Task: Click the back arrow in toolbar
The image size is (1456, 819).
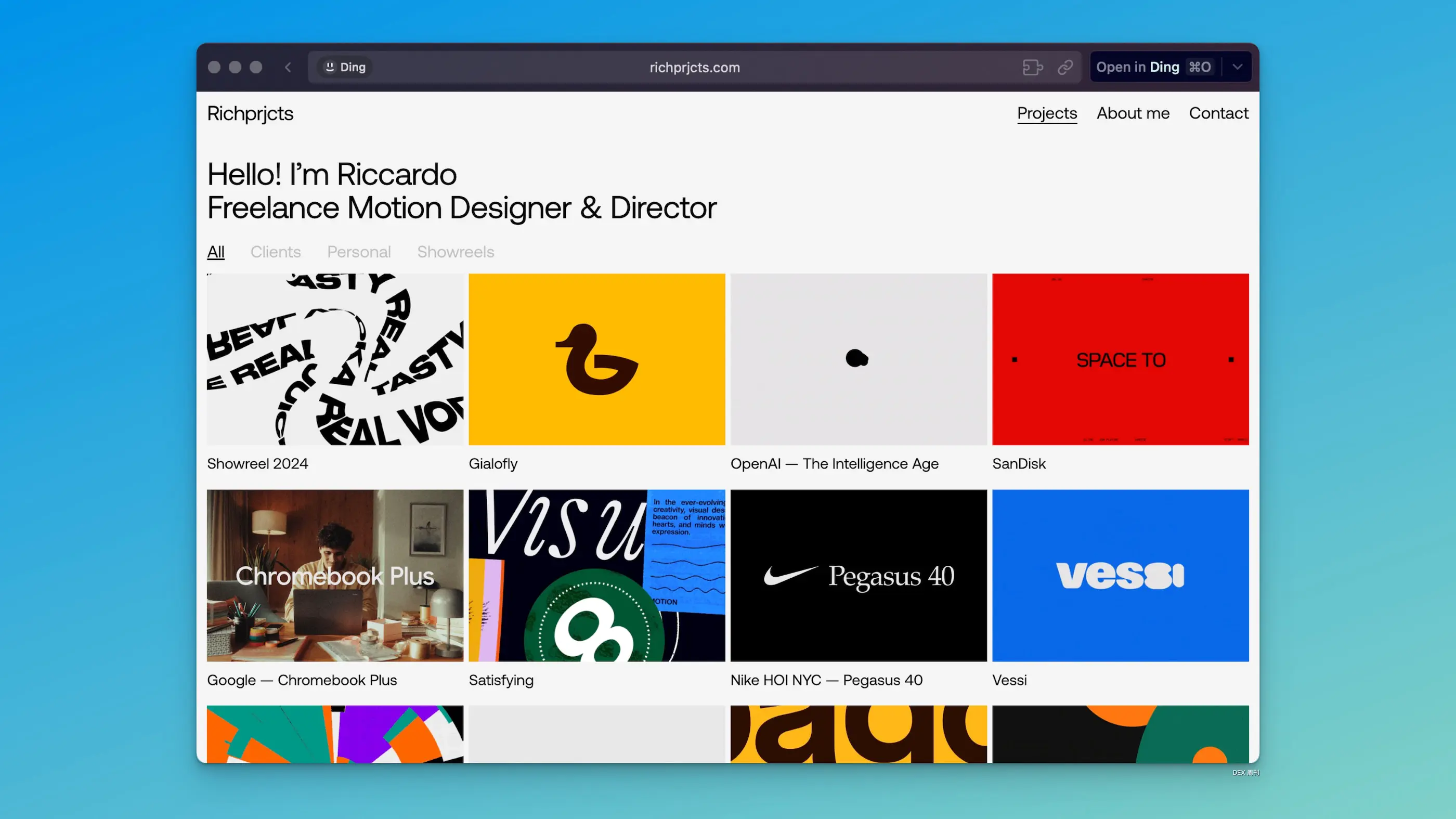Action: click(288, 67)
